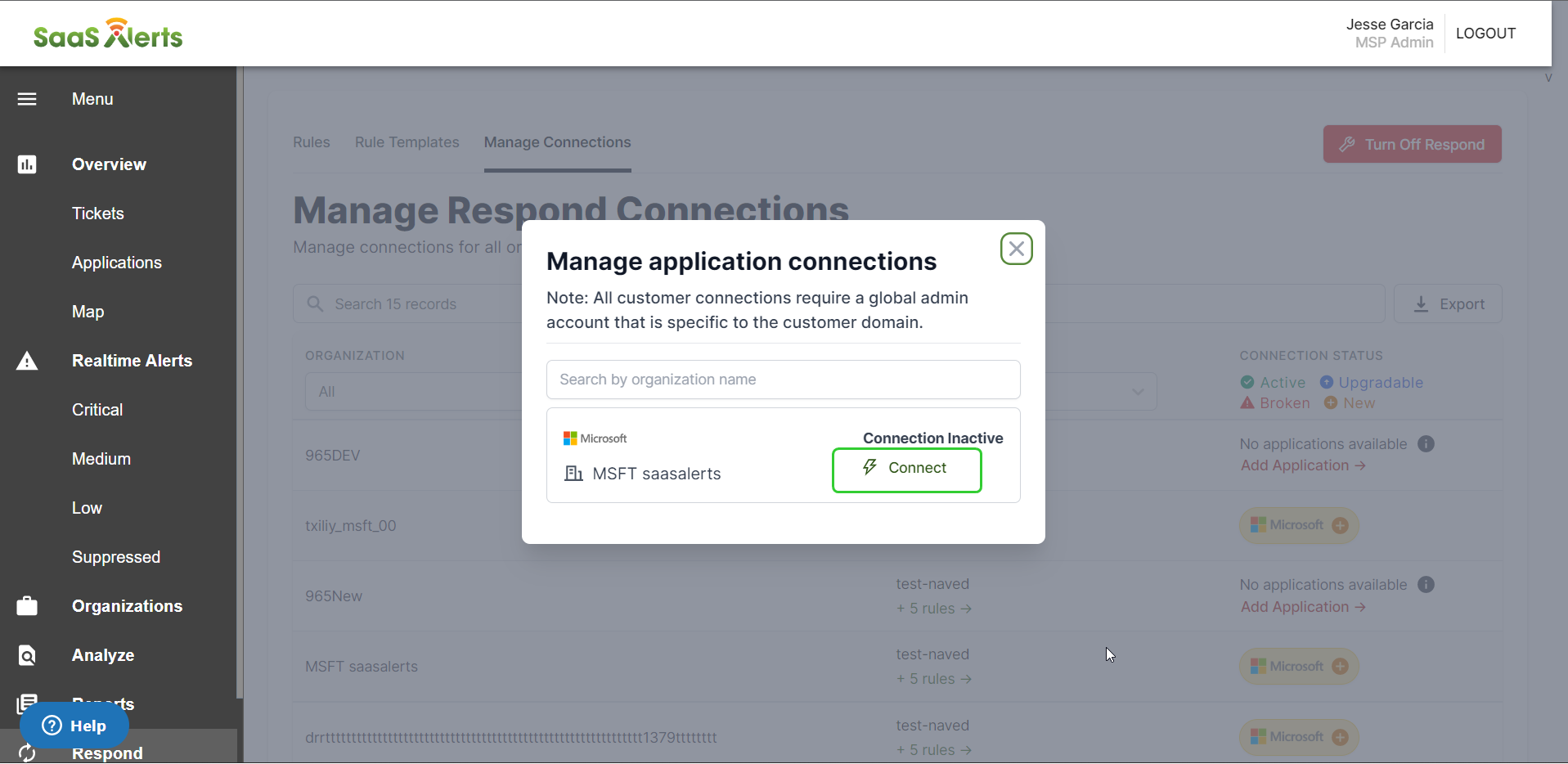The image size is (1568, 764).
Task: Click the New status legend icon
Action: [x=1331, y=402]
